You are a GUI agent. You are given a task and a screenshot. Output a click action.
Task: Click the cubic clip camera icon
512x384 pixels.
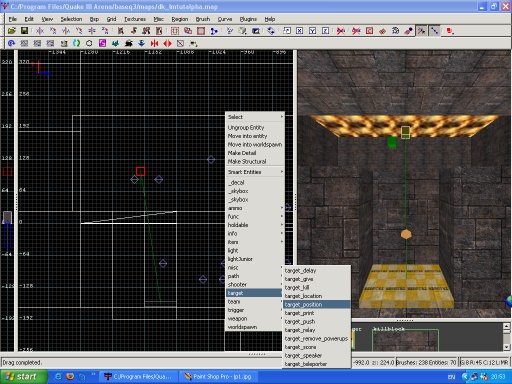point(256,31)
